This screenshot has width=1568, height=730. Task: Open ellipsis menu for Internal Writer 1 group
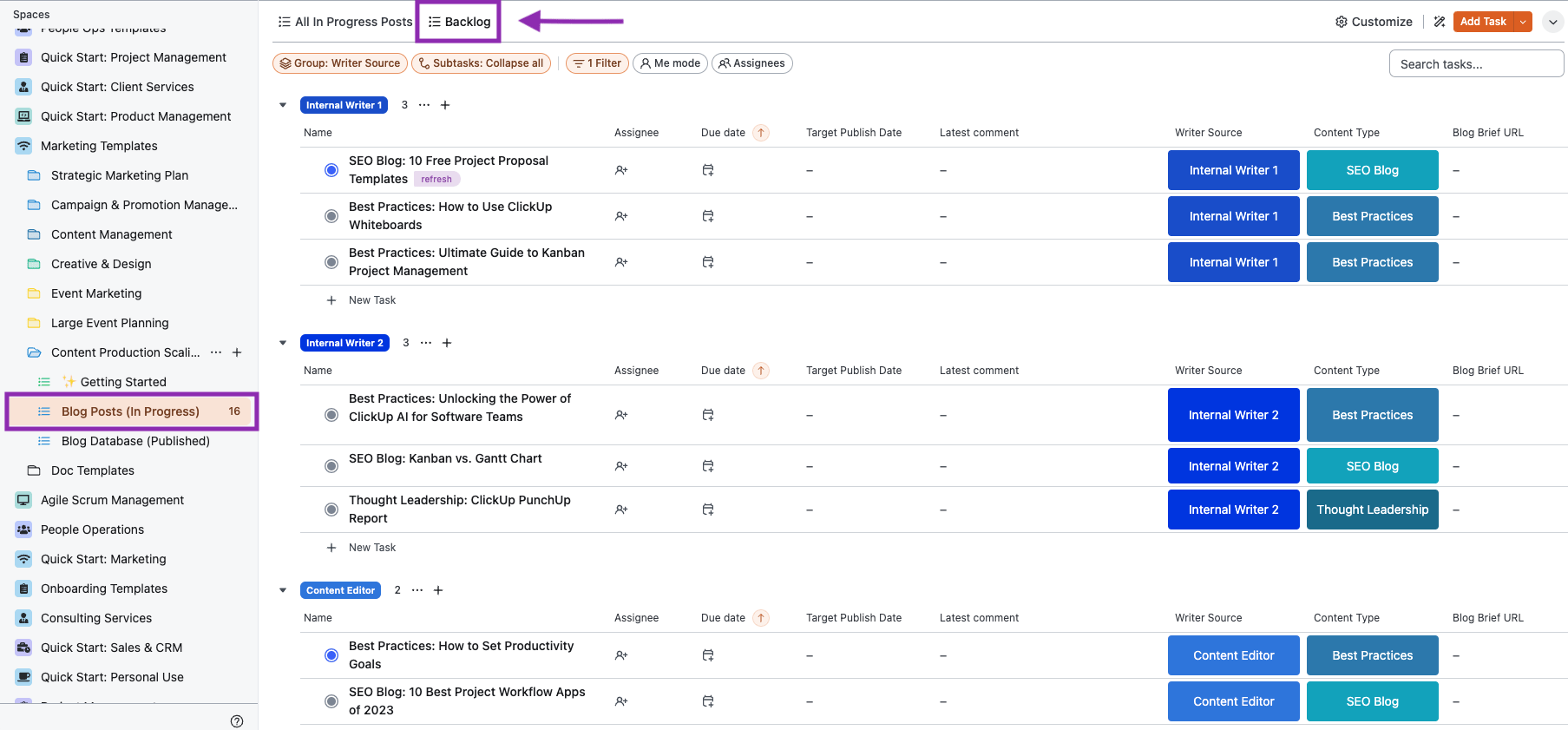coord(424,105)
